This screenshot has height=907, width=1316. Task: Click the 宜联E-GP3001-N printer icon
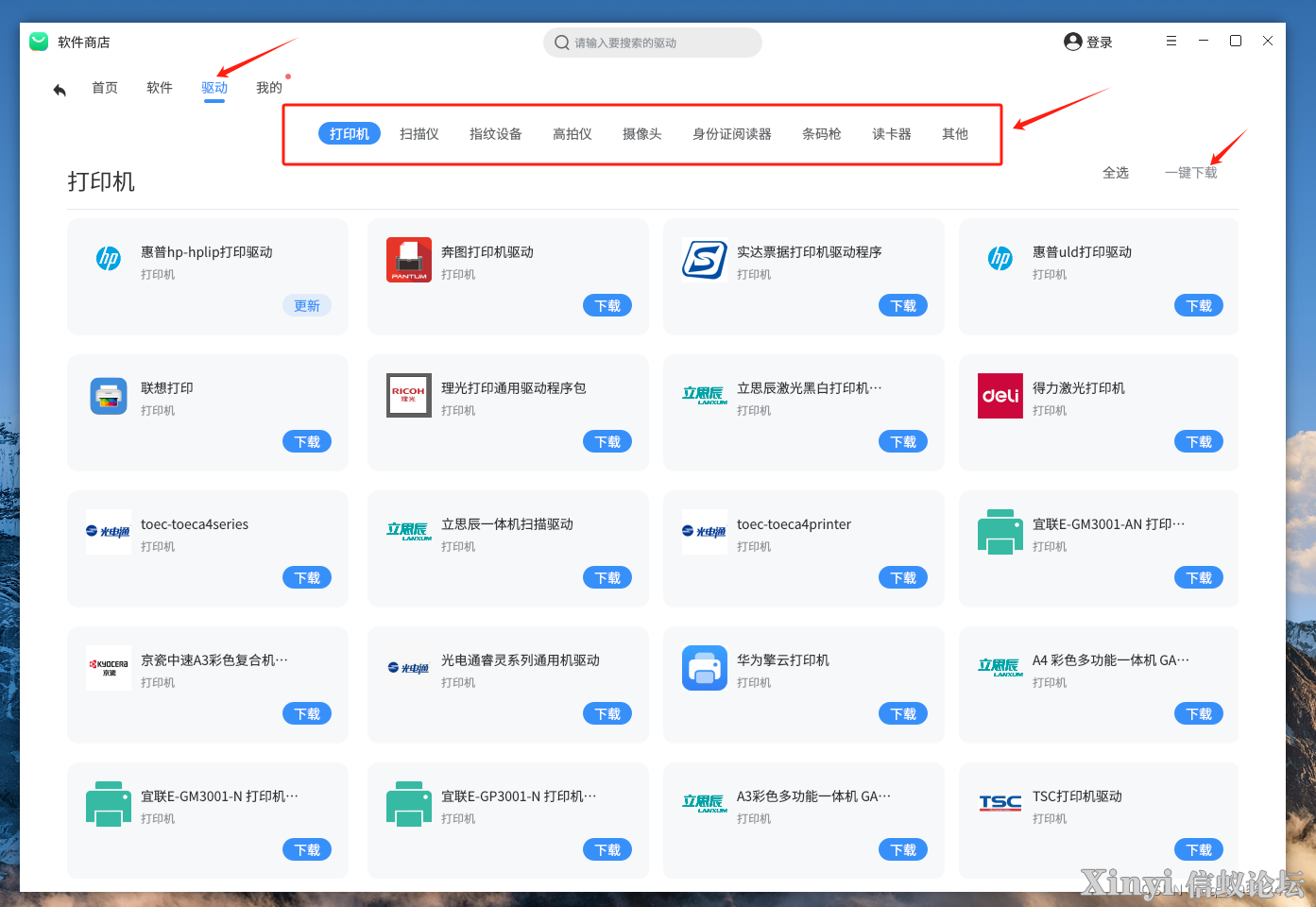pos(409,804)
